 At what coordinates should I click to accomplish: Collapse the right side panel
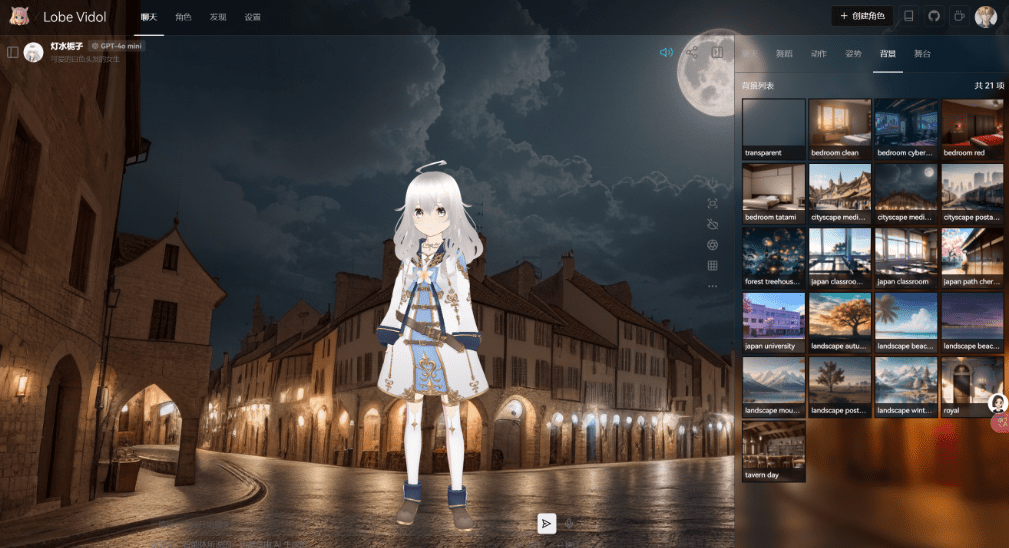click(x=717, y=52)
